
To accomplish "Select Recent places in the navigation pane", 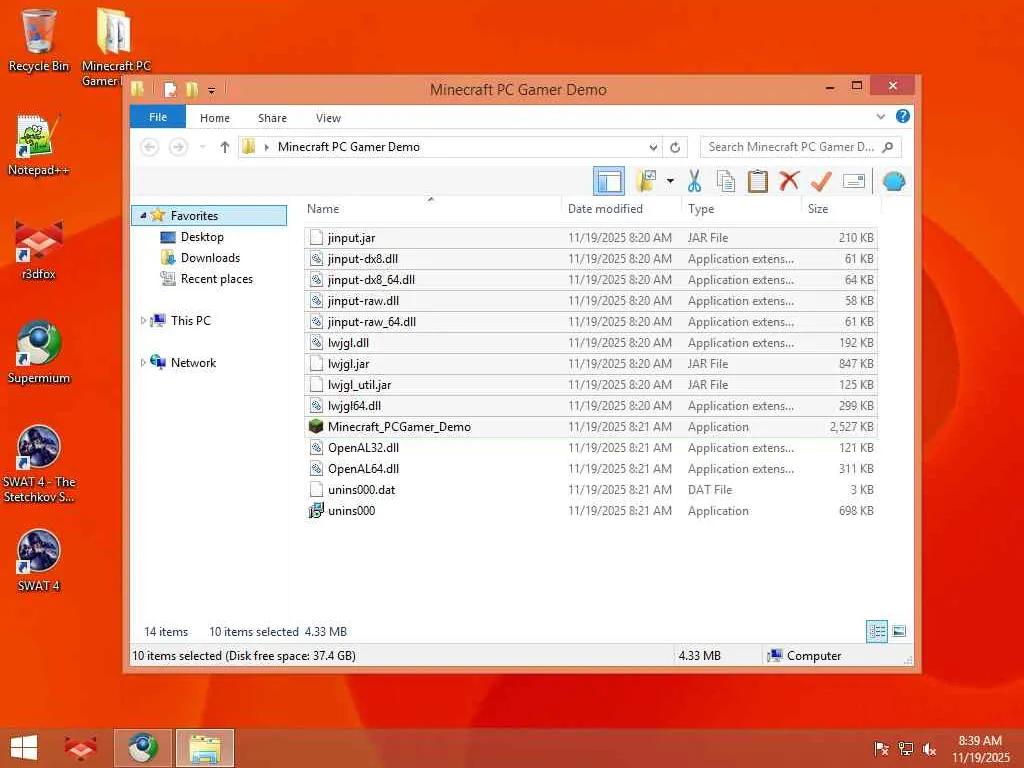I will [x=217, y=279].
